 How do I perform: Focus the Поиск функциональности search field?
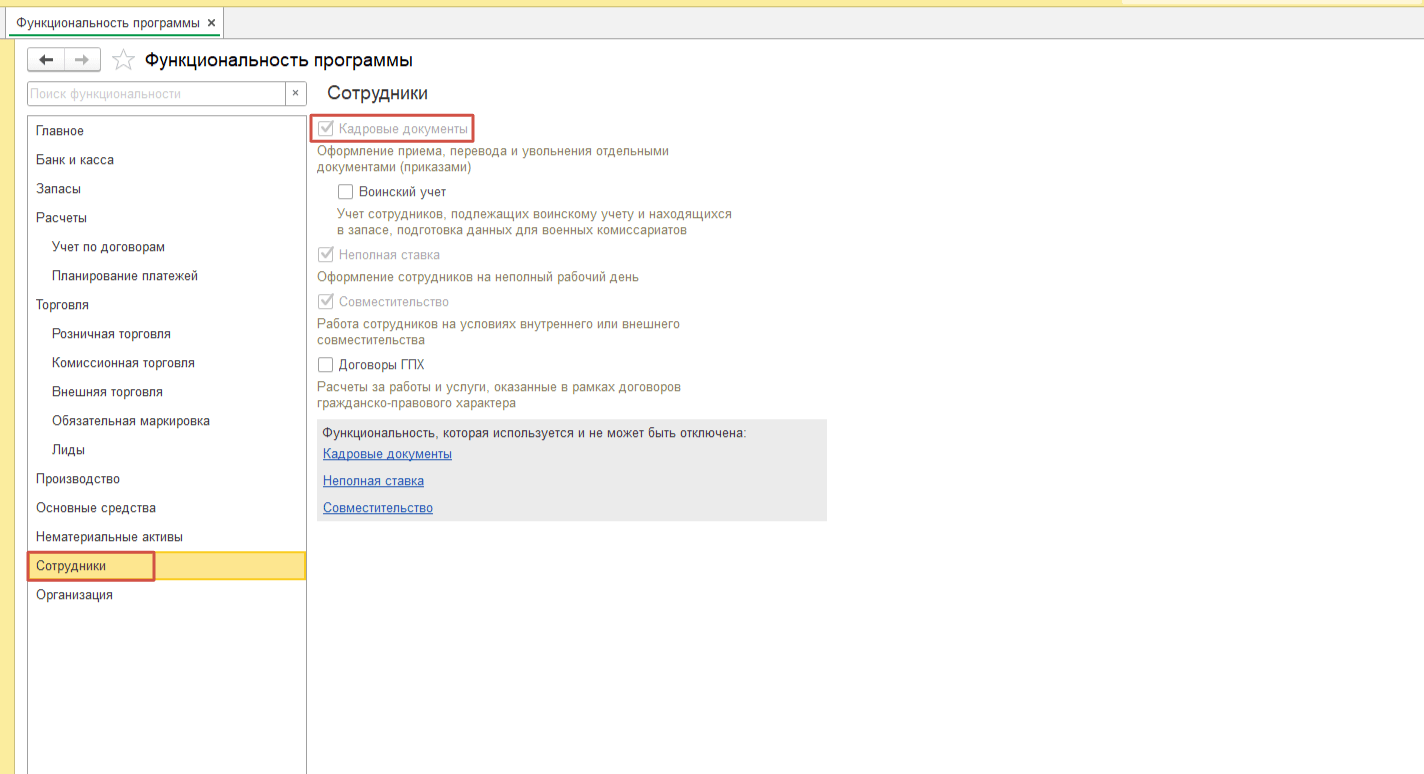tap(157, 94)
